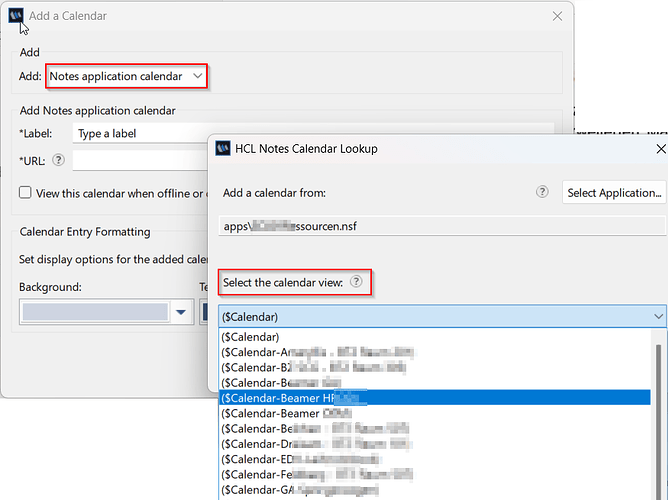
Task: Select the ($Calendar-Dr… list entry
Action: 435,444
